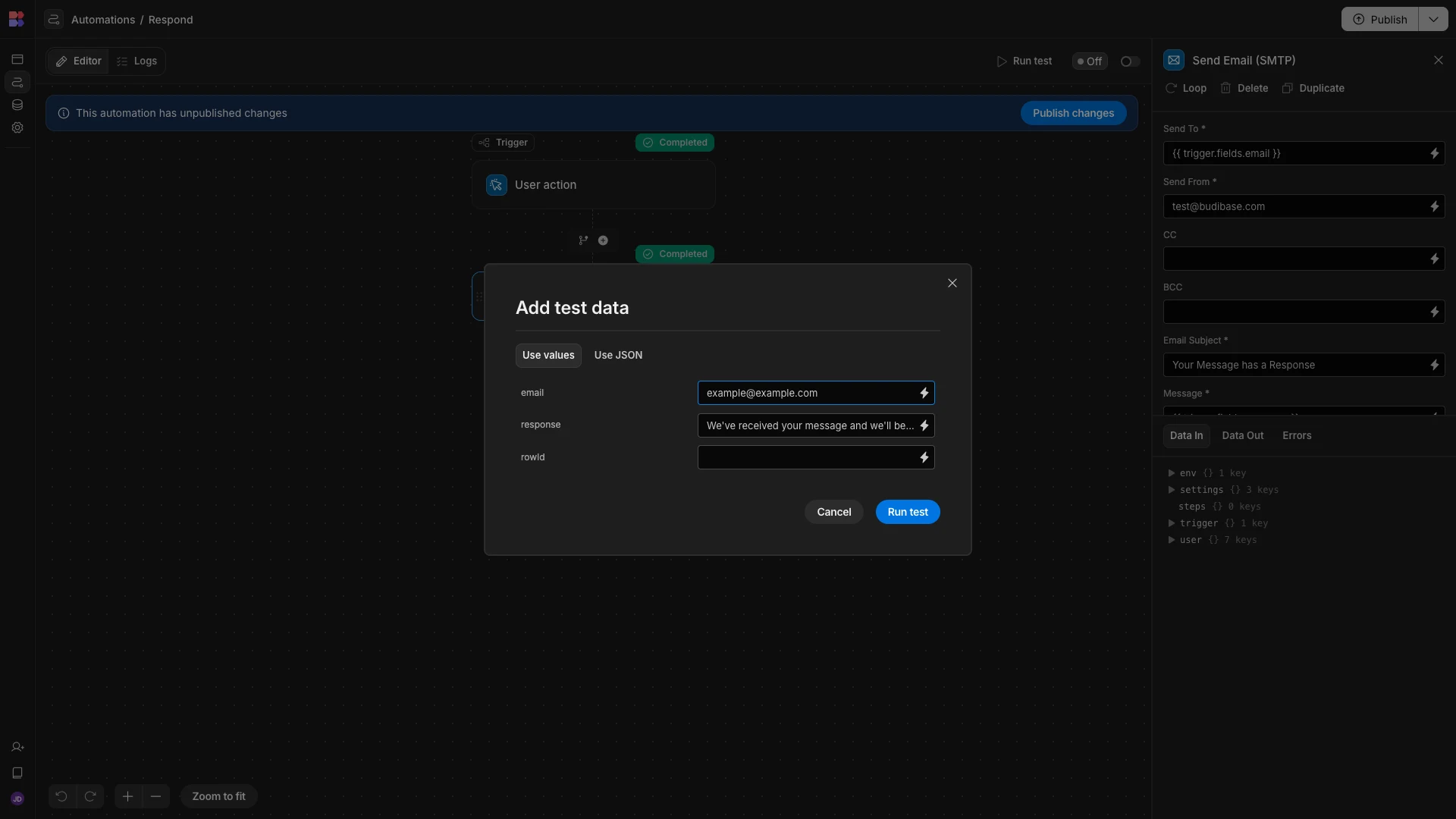Switch to the Use JSON tab
The width and height of the screenshot is (1456, 819).
pyautogui.click(x=618, y=355)
